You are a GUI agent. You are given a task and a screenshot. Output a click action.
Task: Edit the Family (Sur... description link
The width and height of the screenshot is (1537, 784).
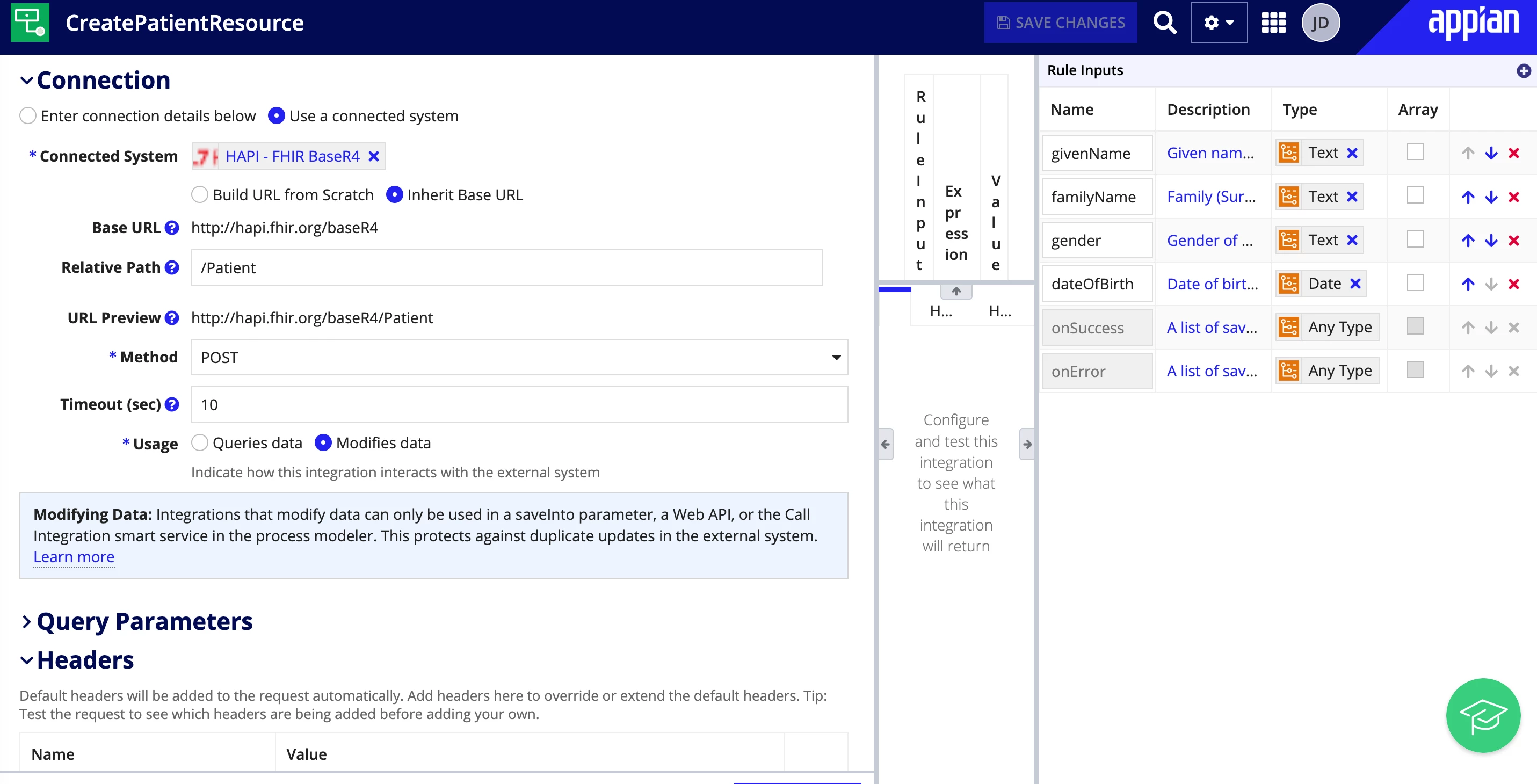pos(1212,197)
